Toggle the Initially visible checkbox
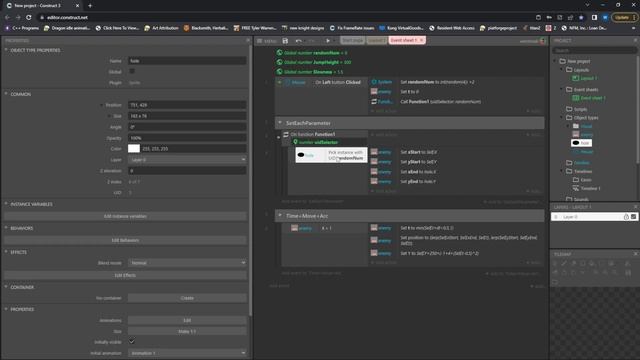 (x=132, y=342)
